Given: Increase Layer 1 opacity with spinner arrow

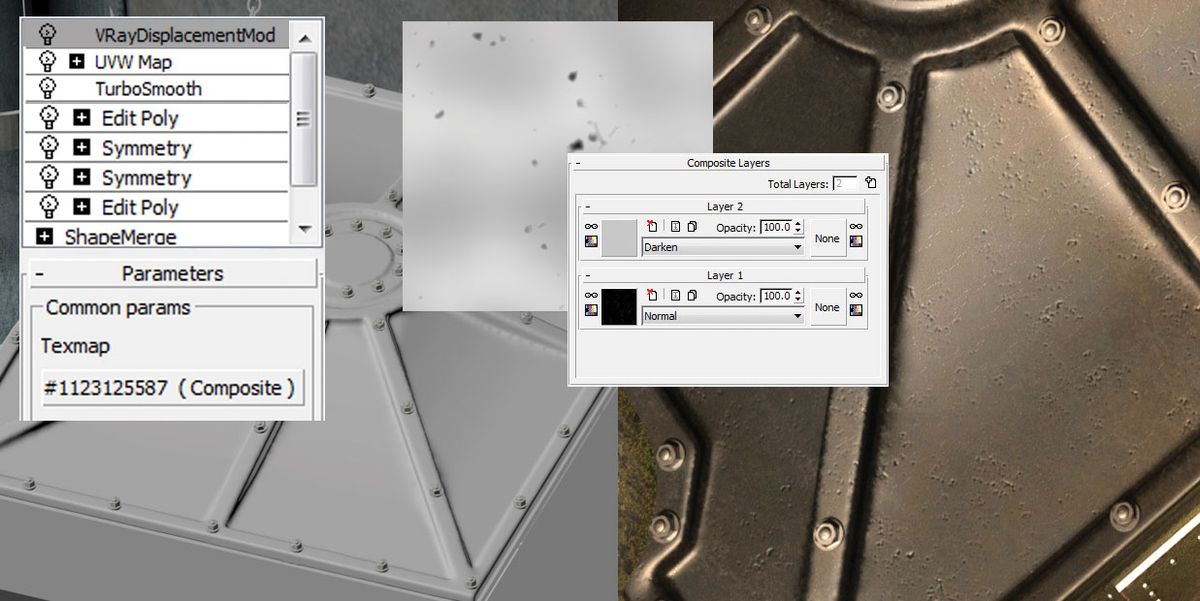Looking at the screenshot, I should (x=797, y=292).
